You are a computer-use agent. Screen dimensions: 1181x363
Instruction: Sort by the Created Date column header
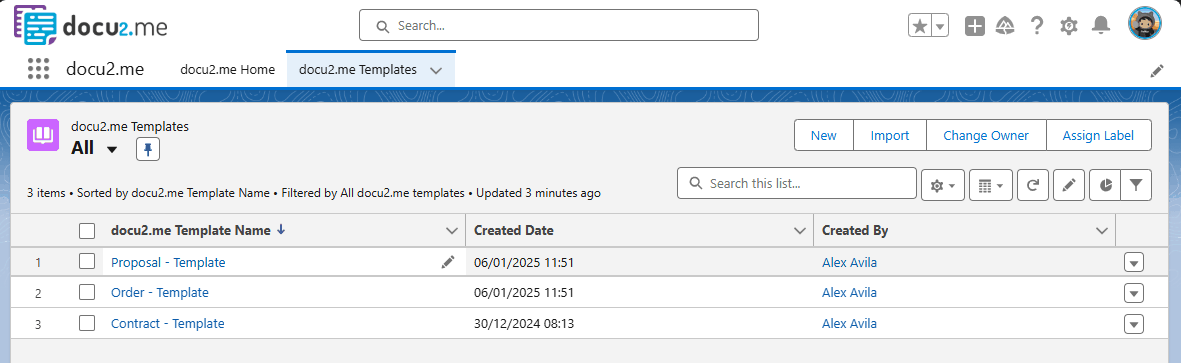point(514,230)
